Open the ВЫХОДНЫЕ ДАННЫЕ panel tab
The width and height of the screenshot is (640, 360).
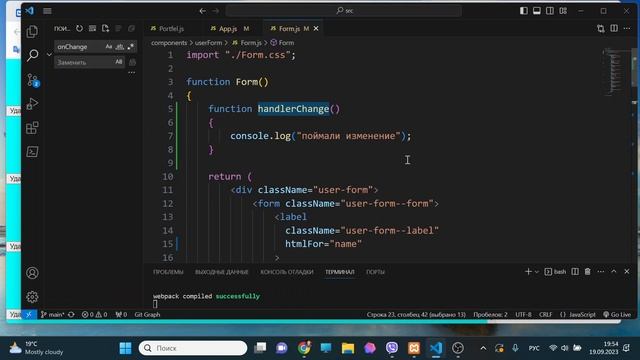(x=222, y=272)
